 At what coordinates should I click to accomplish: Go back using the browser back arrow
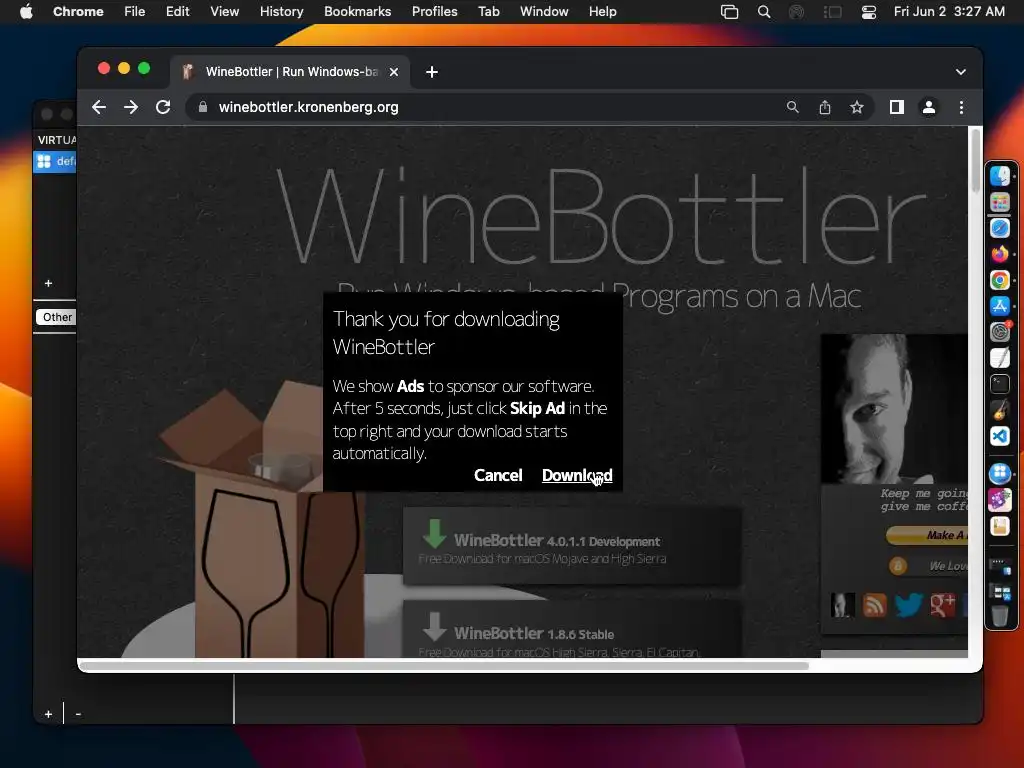[99, 107]
